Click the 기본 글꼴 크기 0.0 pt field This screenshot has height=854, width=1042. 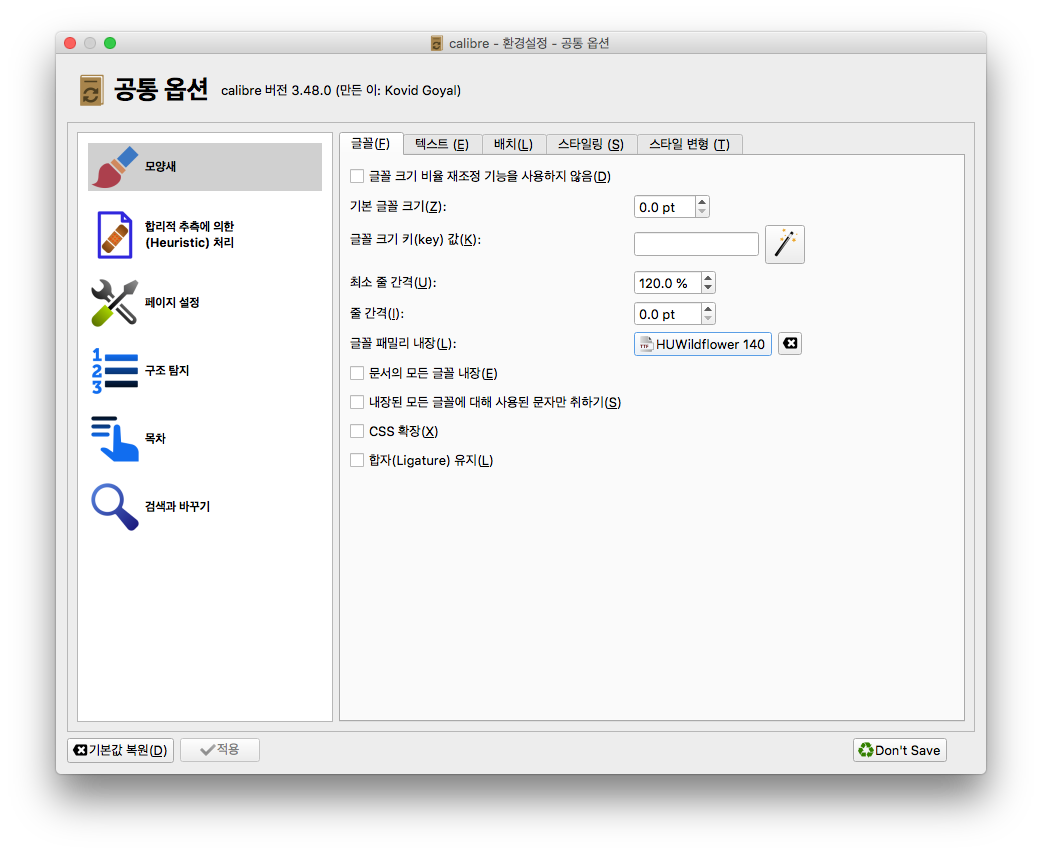(665, 207)
